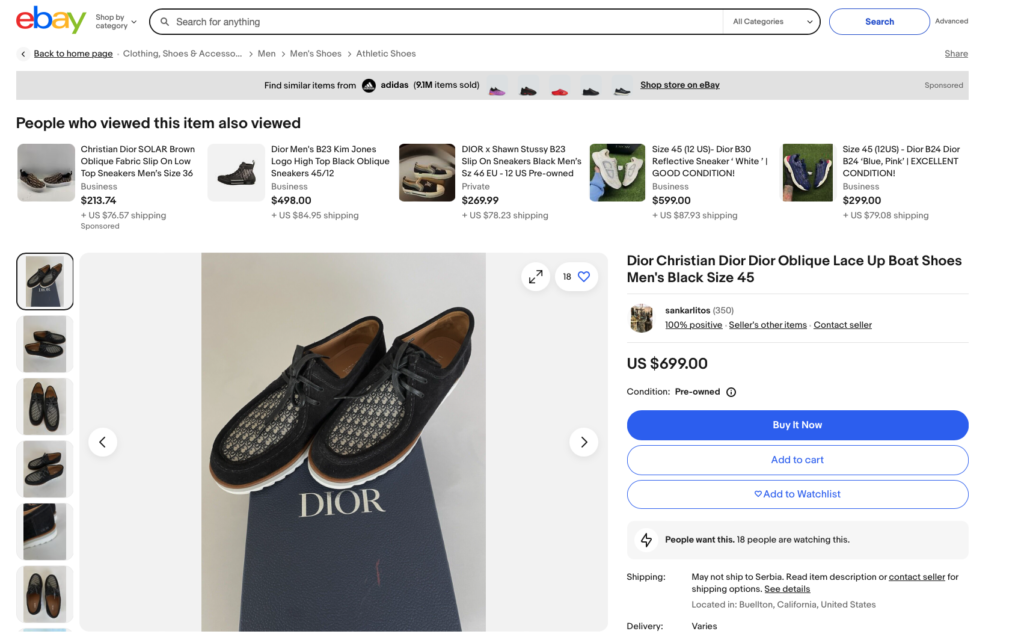Click the magnifying glass search icon

[163, 22]
